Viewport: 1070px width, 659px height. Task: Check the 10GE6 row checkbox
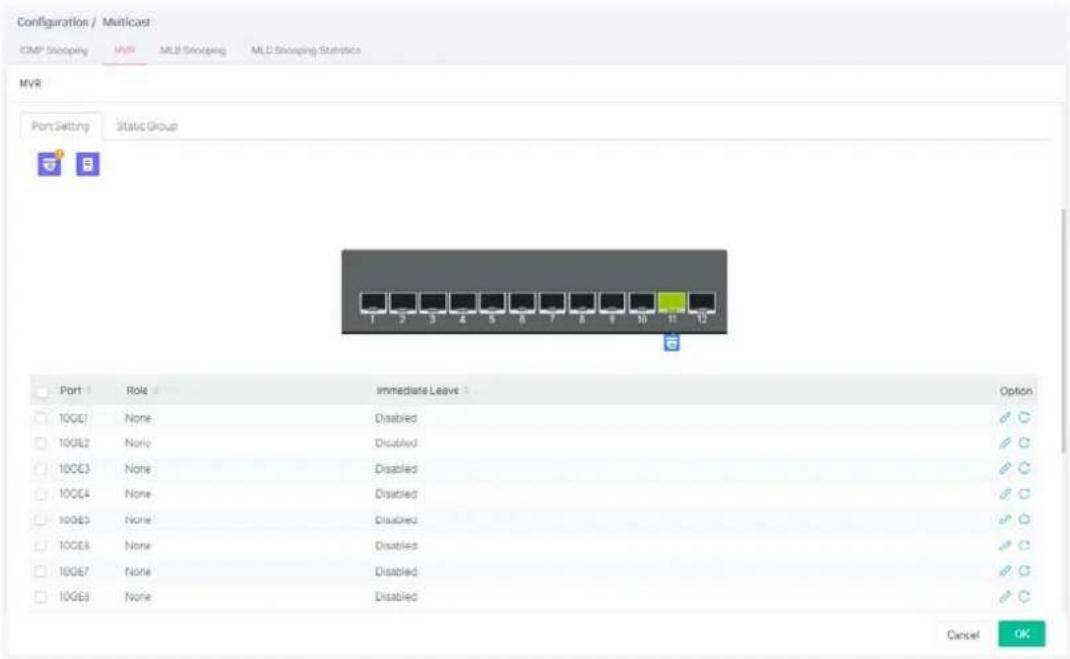[x=41, y=546]
